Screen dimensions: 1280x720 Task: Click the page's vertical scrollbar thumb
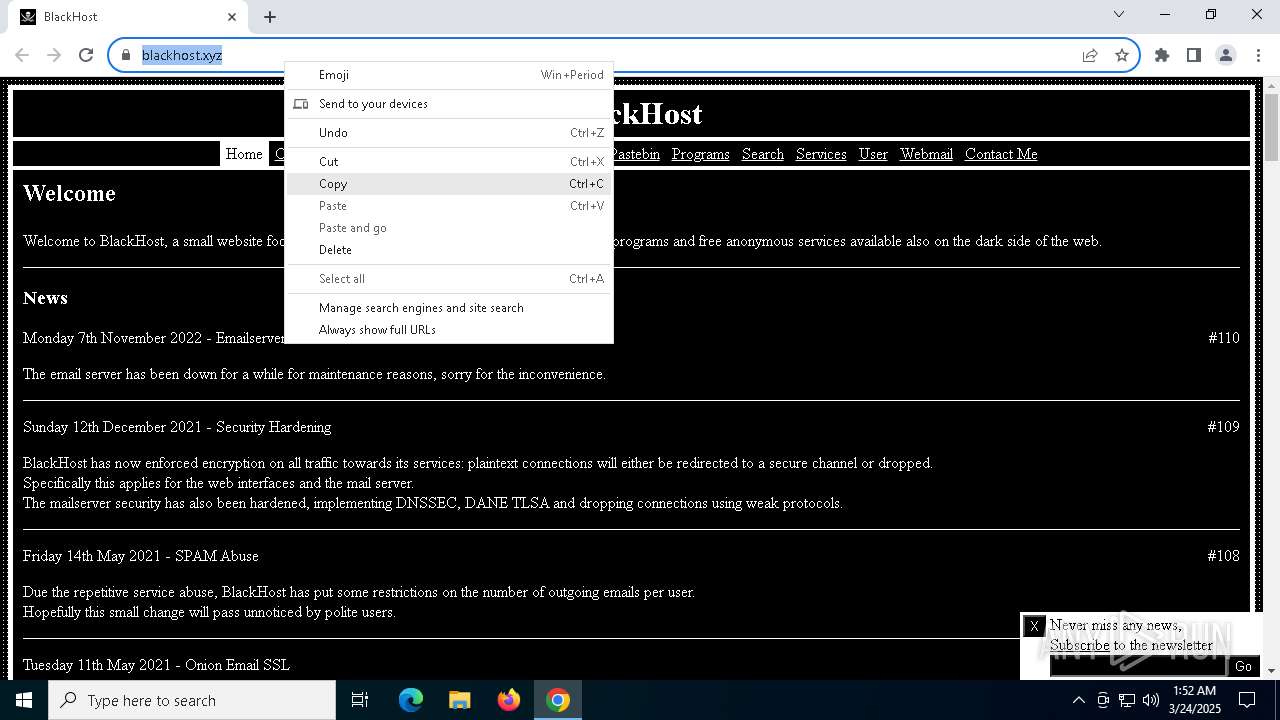(x=1271, y=126)
